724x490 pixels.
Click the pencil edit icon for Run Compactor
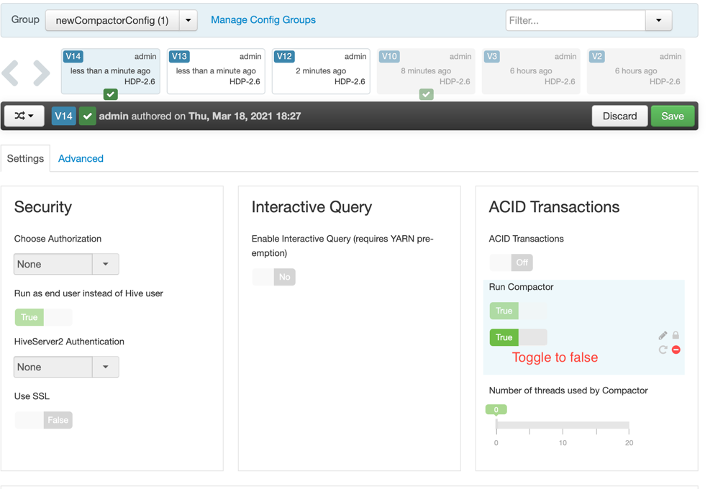click(x=663, y=335)
